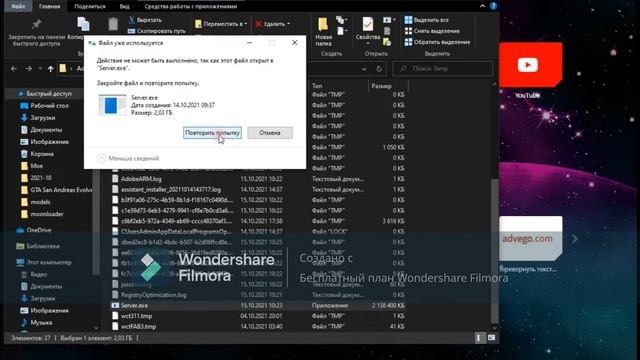This screenshot has width=640, height=360.
Task: Click the ribbon help question icon
Action: click(x=493, y=6)
